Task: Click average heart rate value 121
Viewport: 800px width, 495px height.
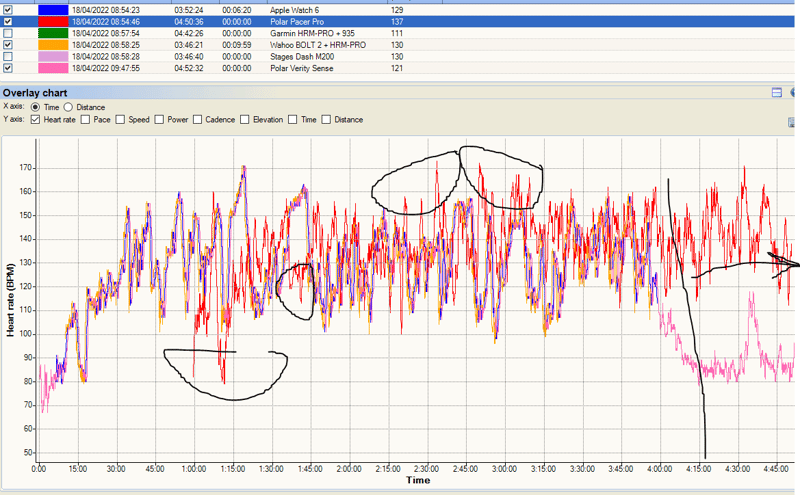Action: coord(397,68)
